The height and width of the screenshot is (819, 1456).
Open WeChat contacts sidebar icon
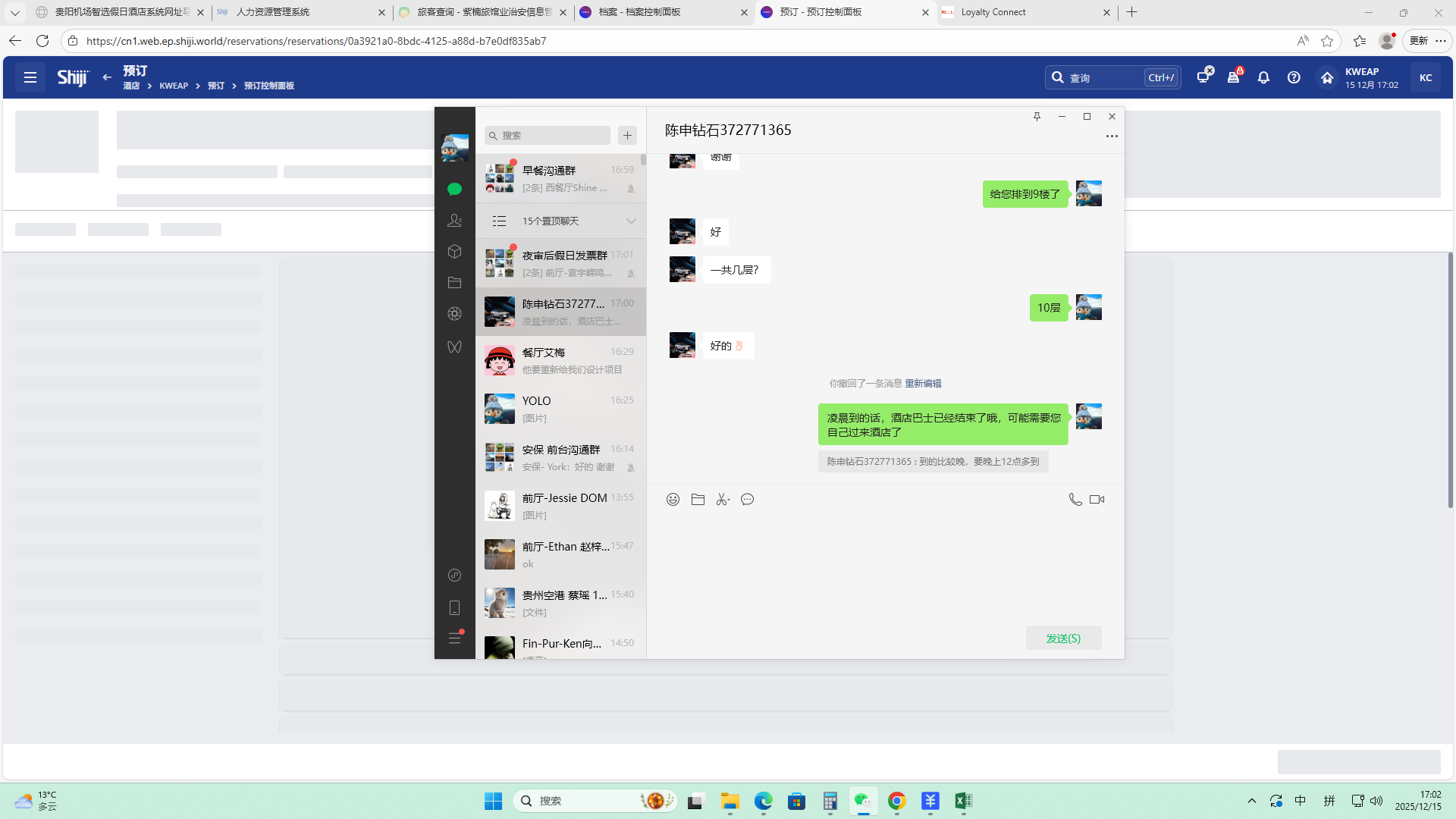[x=454, y=220]
